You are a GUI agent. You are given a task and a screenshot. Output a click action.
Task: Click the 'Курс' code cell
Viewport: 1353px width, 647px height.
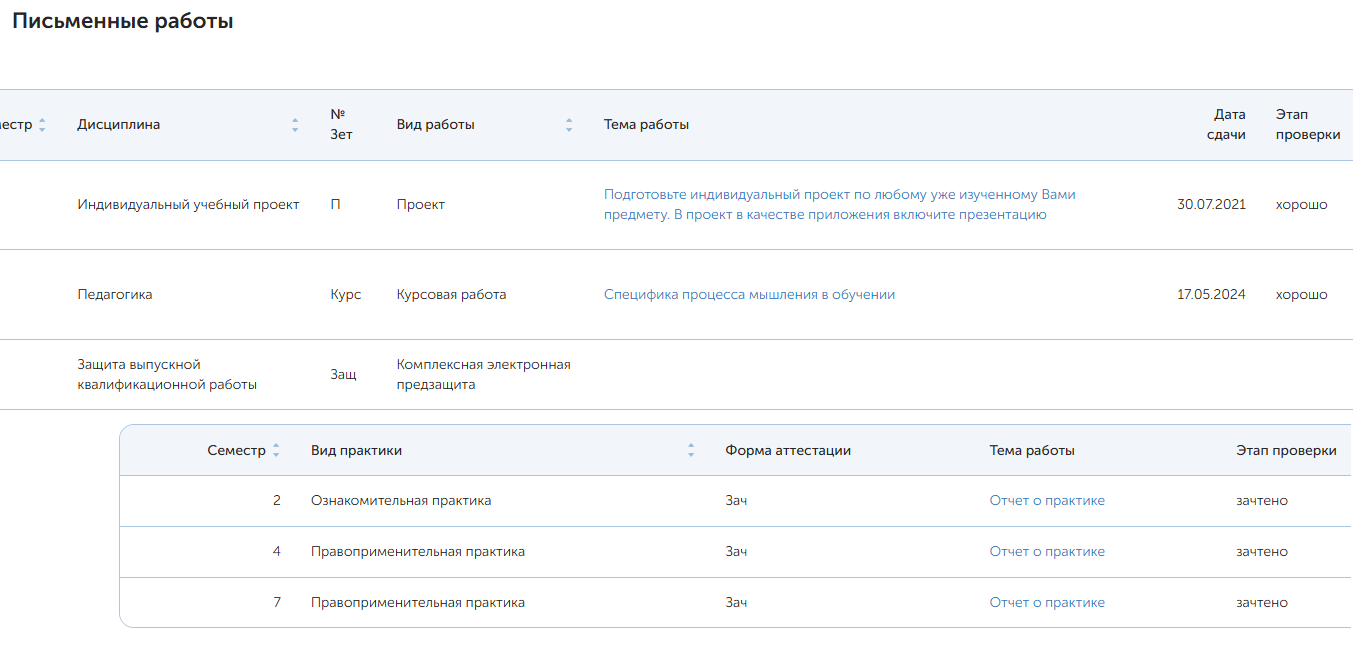[x=346, y=295]
